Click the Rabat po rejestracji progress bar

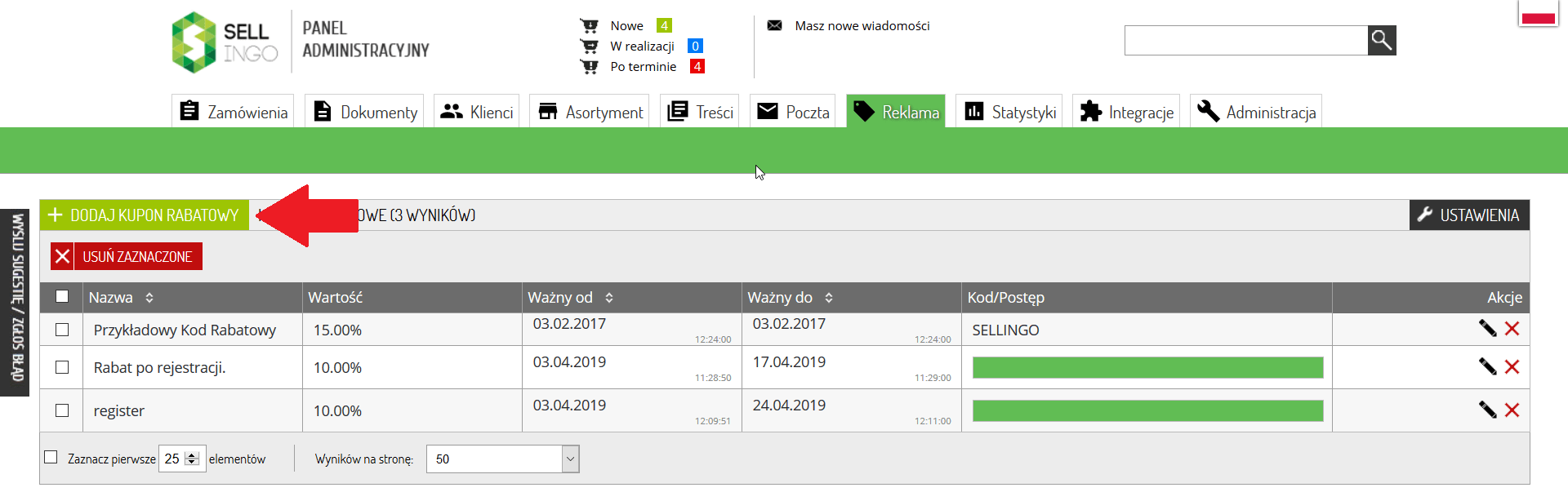(x=1147, y=367)
